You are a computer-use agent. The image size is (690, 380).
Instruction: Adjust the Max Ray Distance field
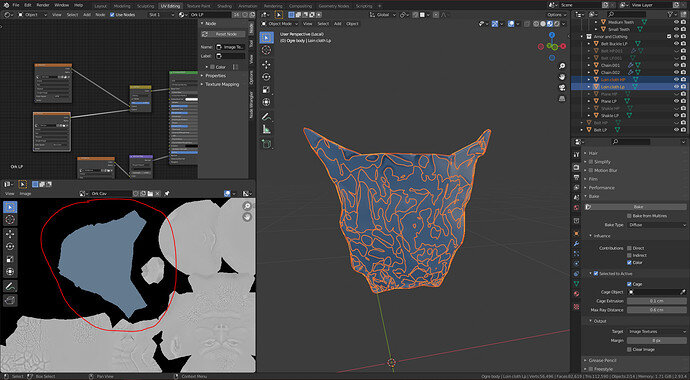pos(657,310)
